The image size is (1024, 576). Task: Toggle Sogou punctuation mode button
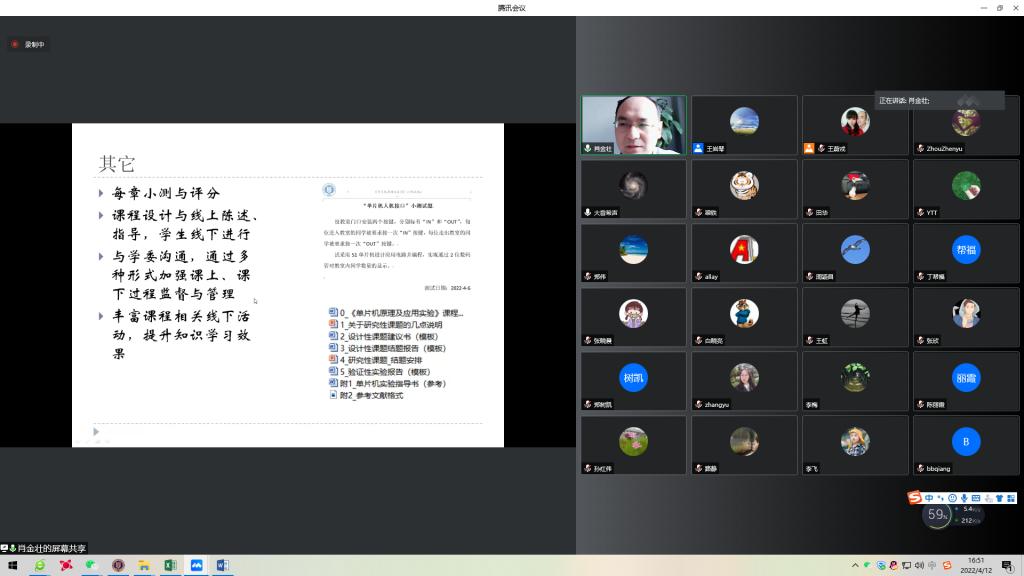[940, 498]
